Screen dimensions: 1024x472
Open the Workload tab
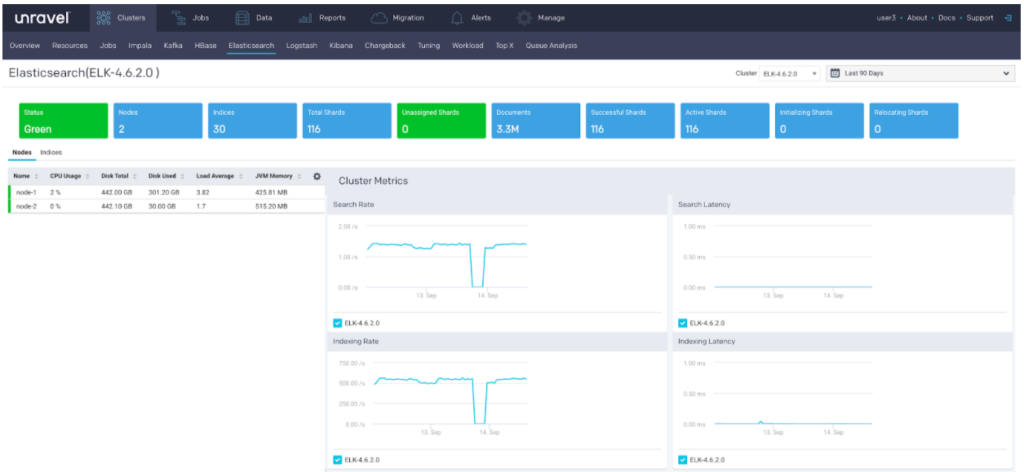coord(468,46)
